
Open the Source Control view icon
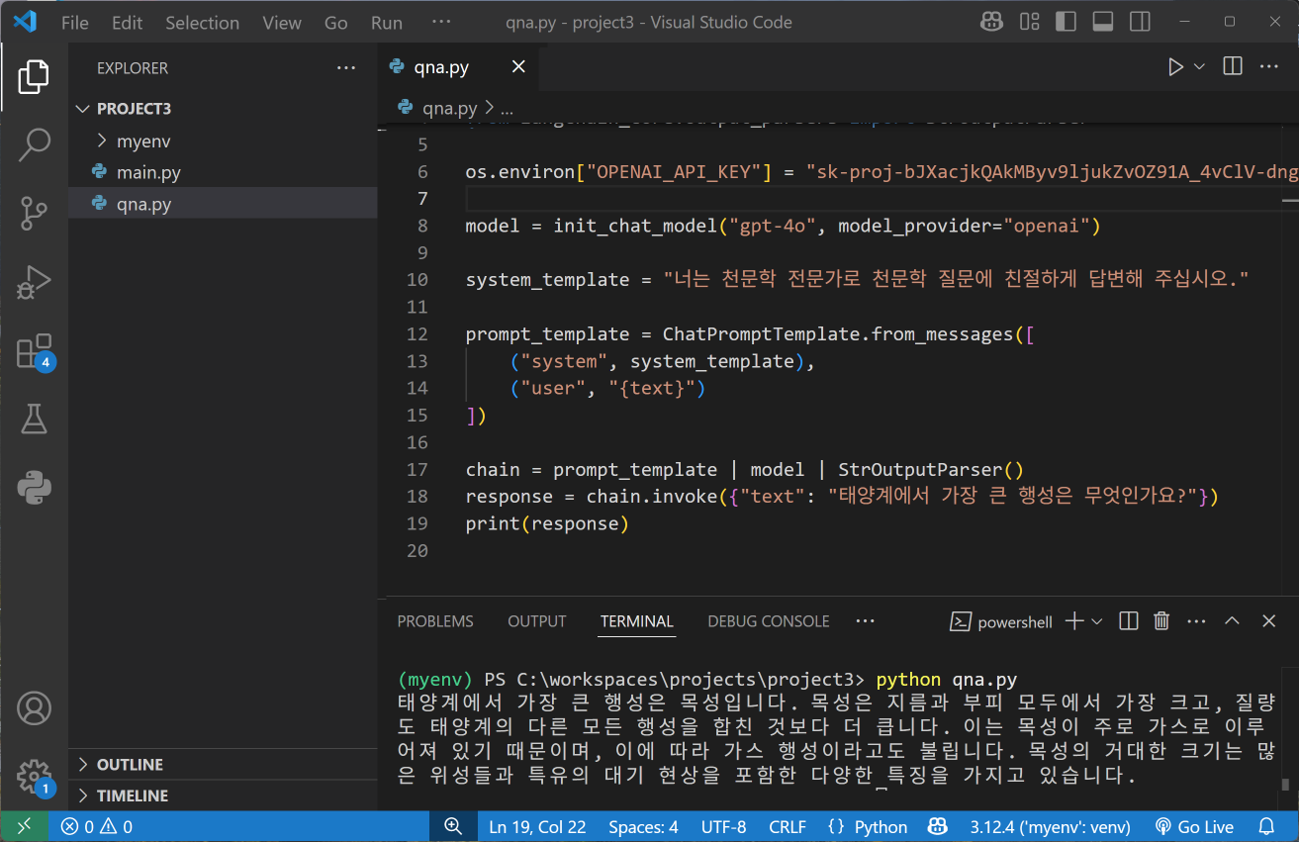tap(34, 213)
